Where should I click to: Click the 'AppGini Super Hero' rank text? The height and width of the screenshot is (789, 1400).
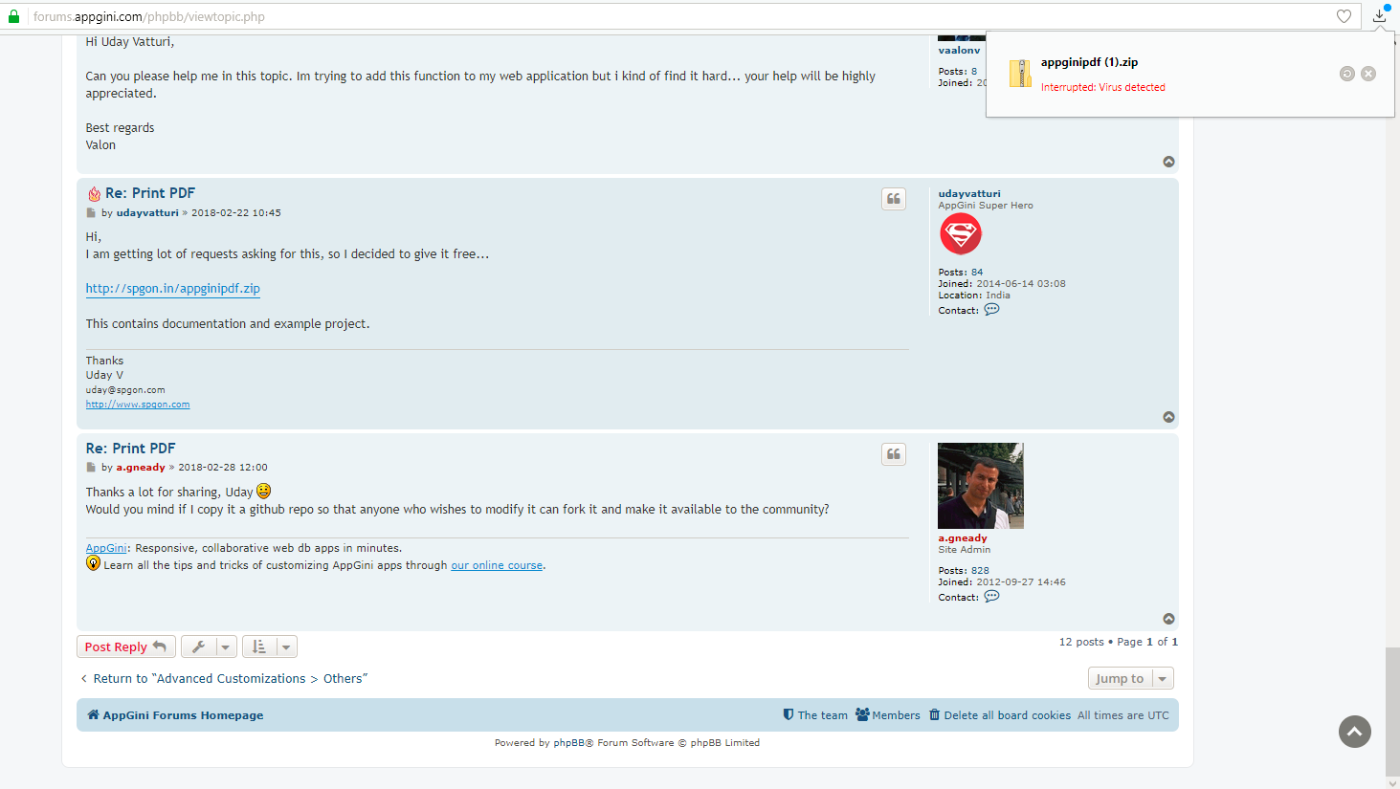click(x=985, y=205)
